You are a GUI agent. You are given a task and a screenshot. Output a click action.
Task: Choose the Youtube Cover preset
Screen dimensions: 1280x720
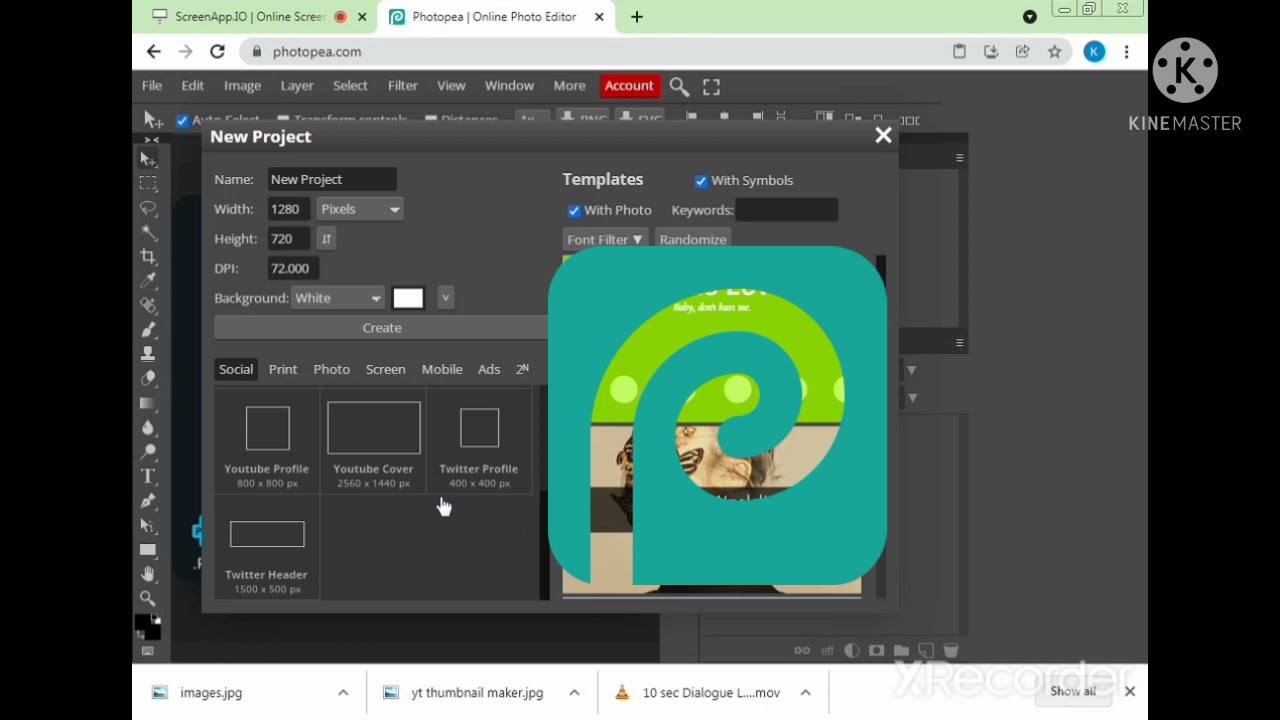pos(373,441)
